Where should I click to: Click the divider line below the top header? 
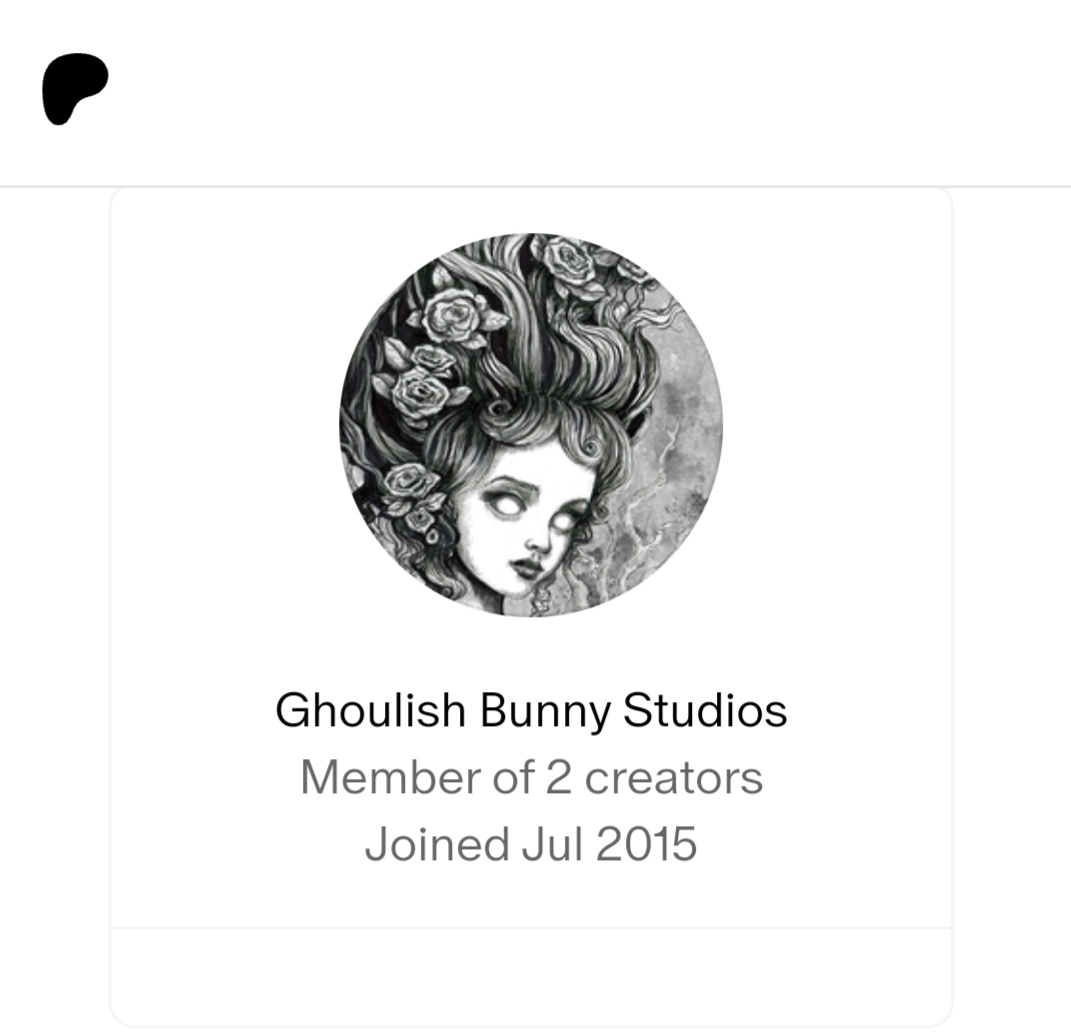536,185
